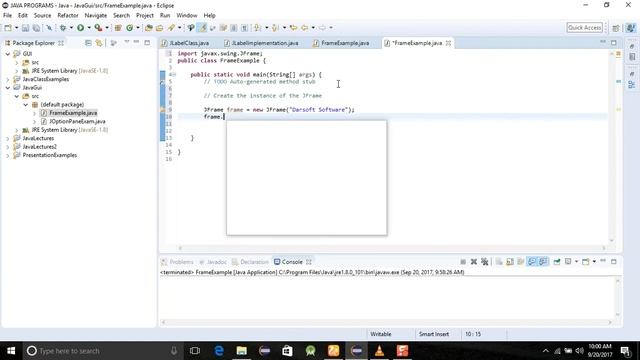Click the Clear Console icon
This screenshot has height=360, width=640.
coord(499,262)
